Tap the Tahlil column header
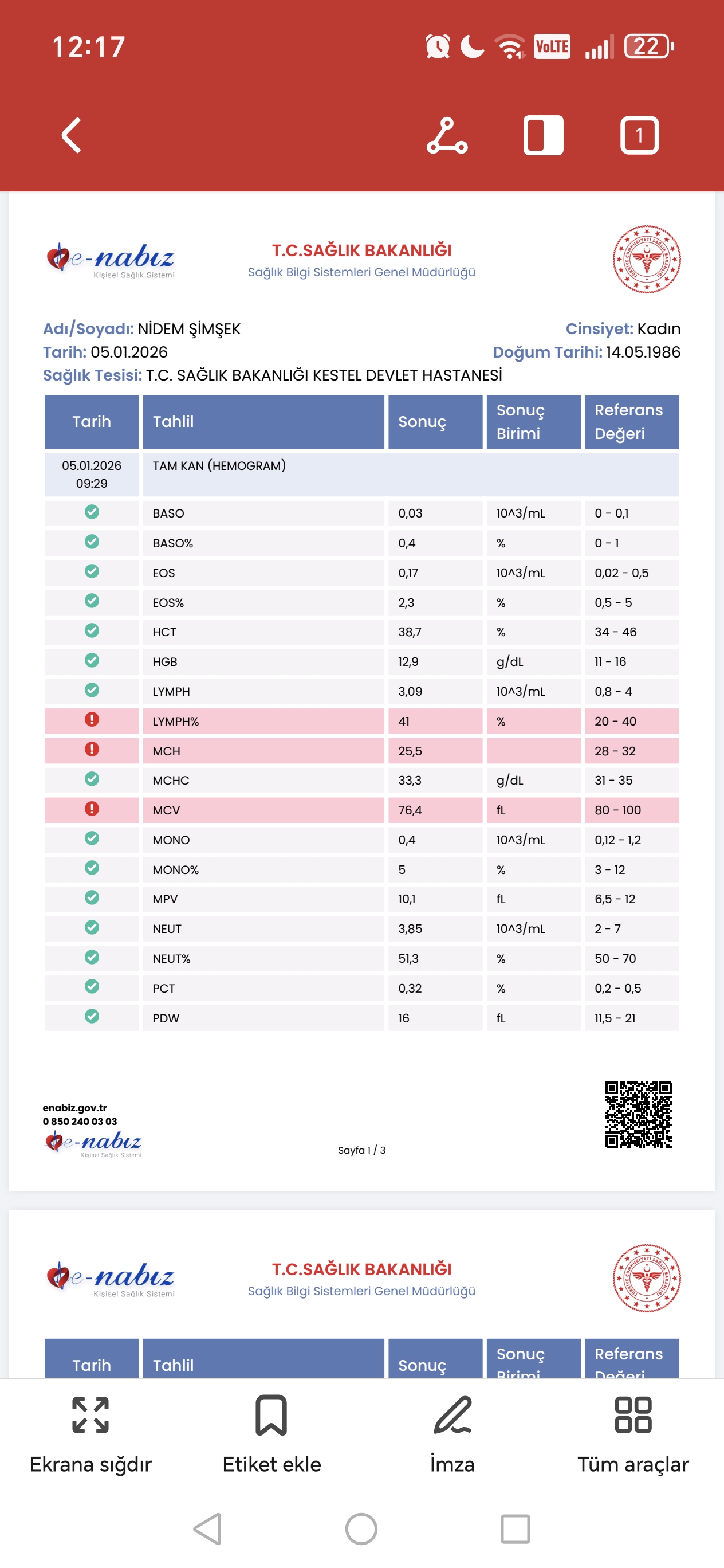Image resolution: width=724 pixels, height=1568 pixels. (263, 422)
